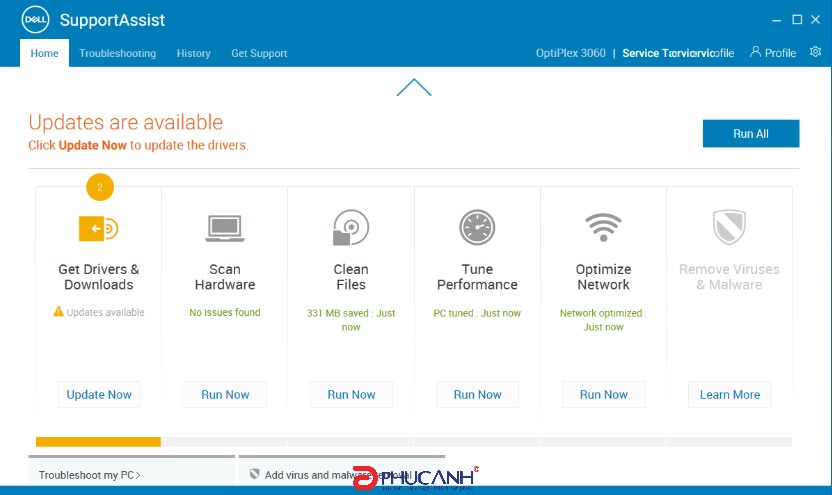
Task: Click the 'Network optimized' status text
Action: pos(603,320)
